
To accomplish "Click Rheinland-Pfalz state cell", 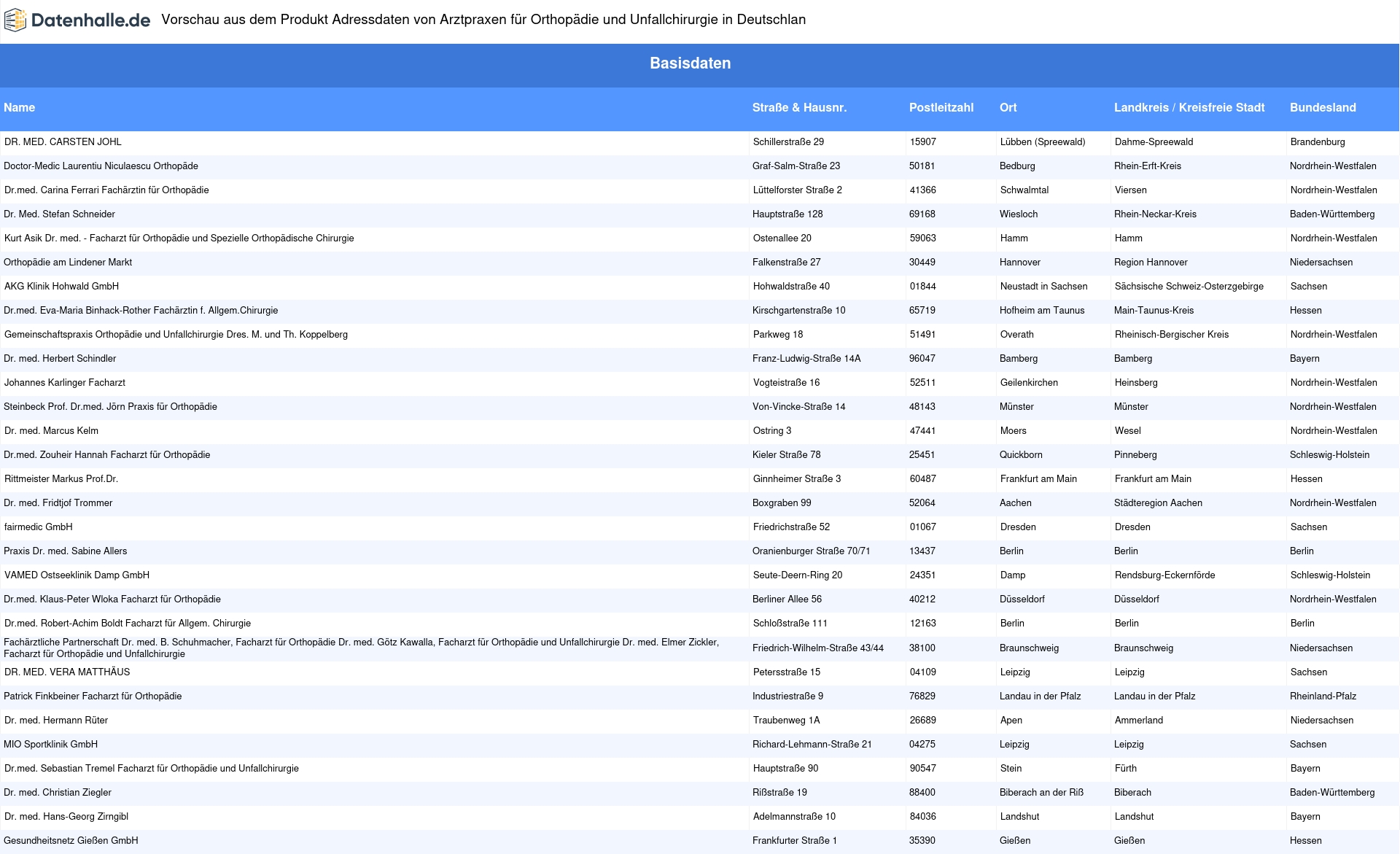I will [x=1323, y=696].
